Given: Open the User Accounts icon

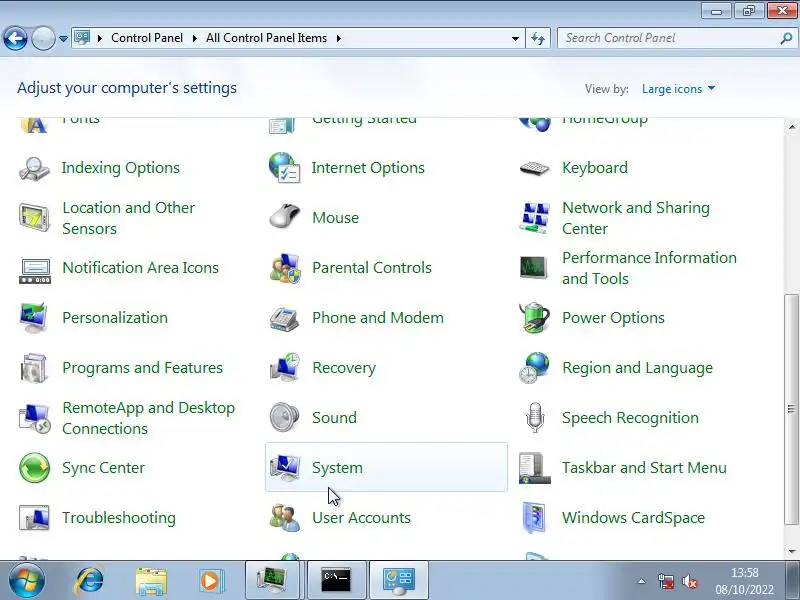Looking at the screenshot, I should (285, 518).
